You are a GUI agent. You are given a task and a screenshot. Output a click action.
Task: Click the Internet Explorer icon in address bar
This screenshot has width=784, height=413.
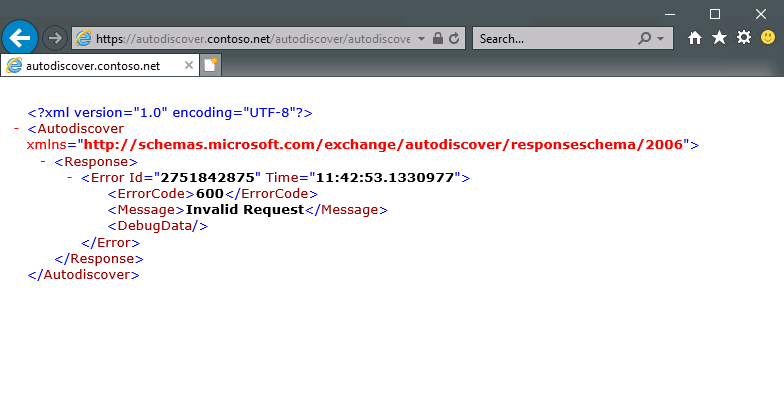[84, 38]
